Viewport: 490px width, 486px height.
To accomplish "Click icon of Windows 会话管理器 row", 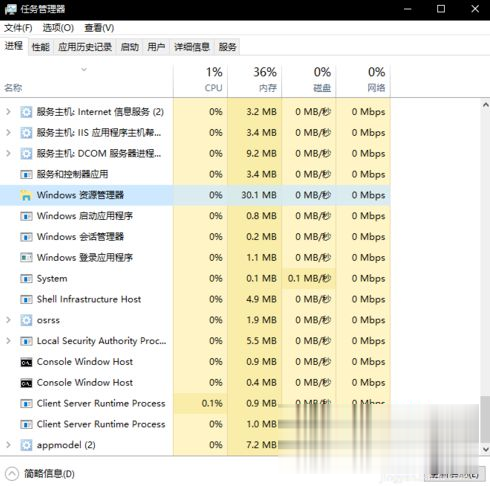I will (x=26, y=237).
